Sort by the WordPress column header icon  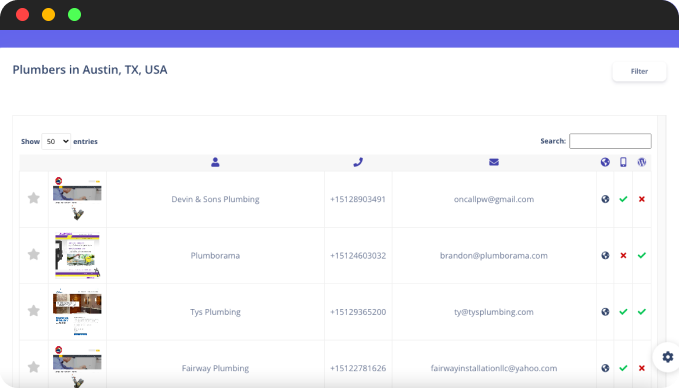point(642,162)
